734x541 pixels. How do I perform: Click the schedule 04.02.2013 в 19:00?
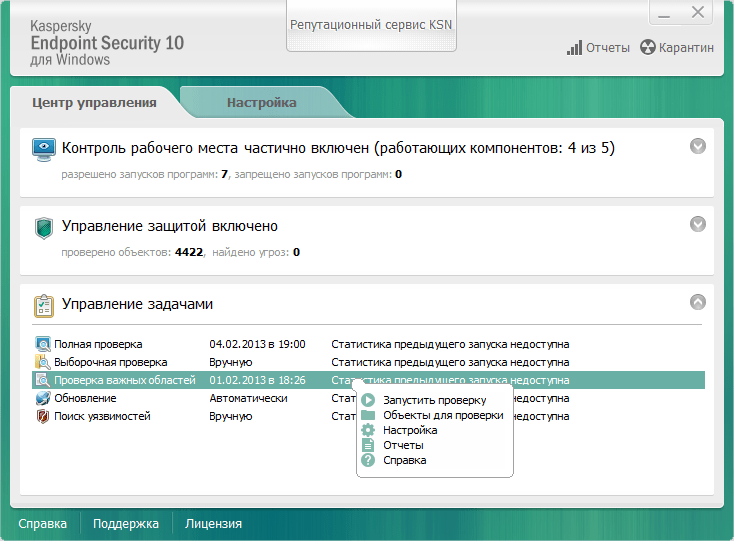coord(257,344)
